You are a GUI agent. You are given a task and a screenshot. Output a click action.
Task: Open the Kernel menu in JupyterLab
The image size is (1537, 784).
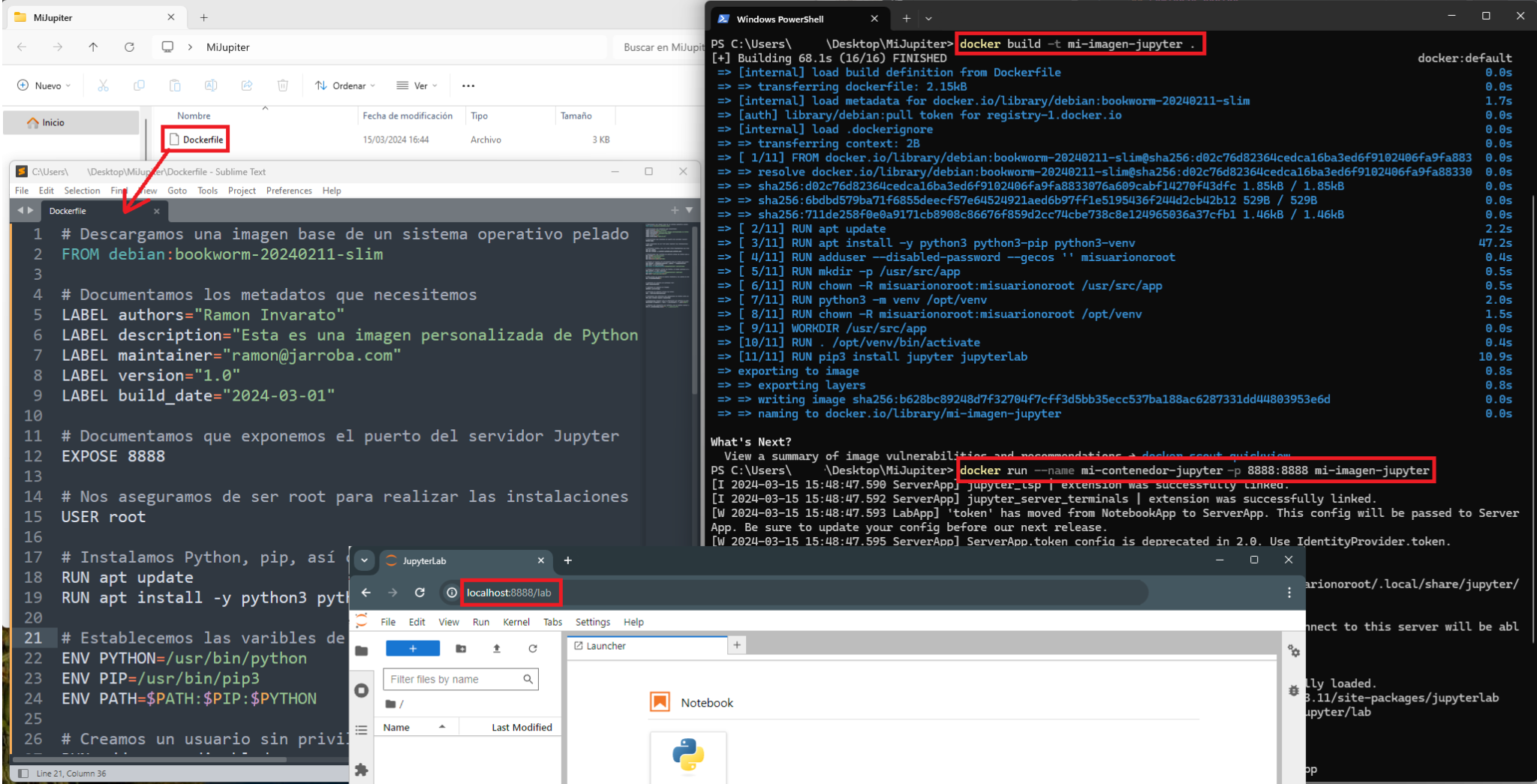point(516,622)
